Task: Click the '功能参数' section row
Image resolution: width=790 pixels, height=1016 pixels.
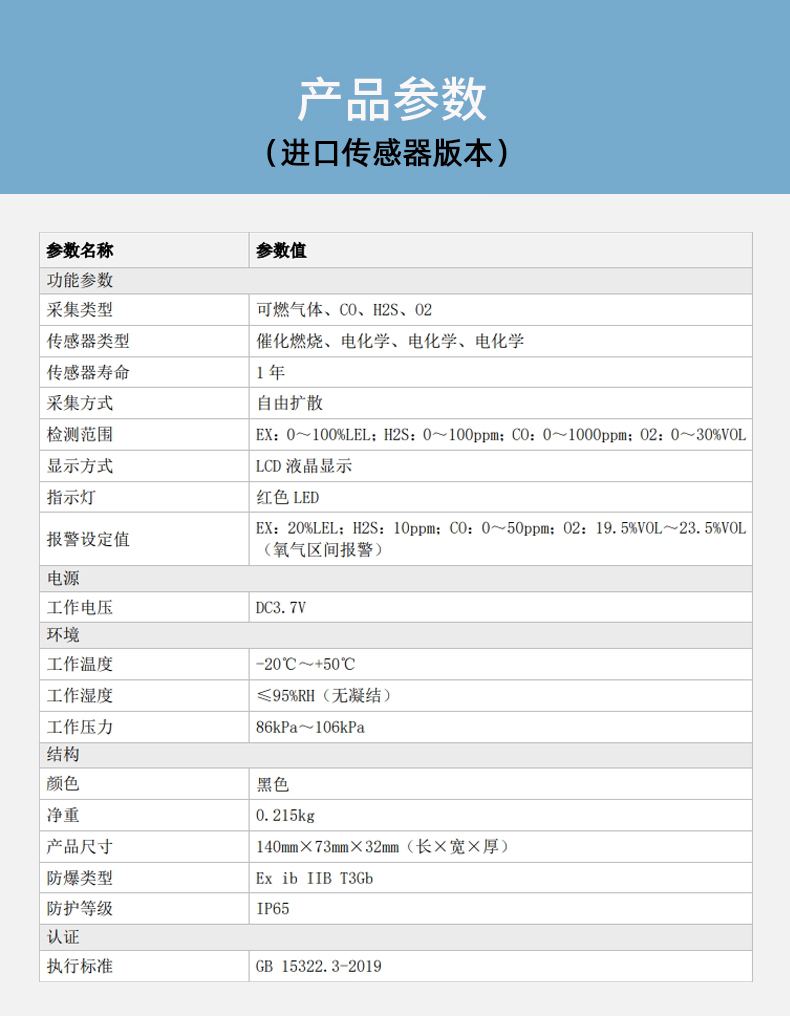Action: point(396,280)
